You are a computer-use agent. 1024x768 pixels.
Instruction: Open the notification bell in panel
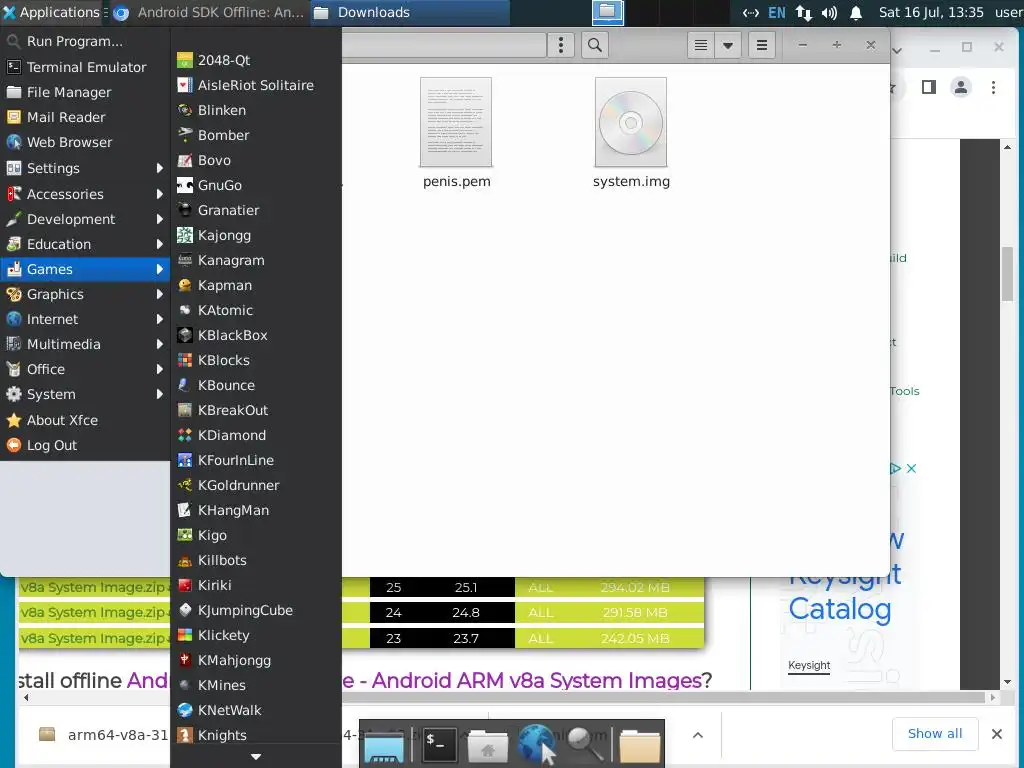coord(856,12)
